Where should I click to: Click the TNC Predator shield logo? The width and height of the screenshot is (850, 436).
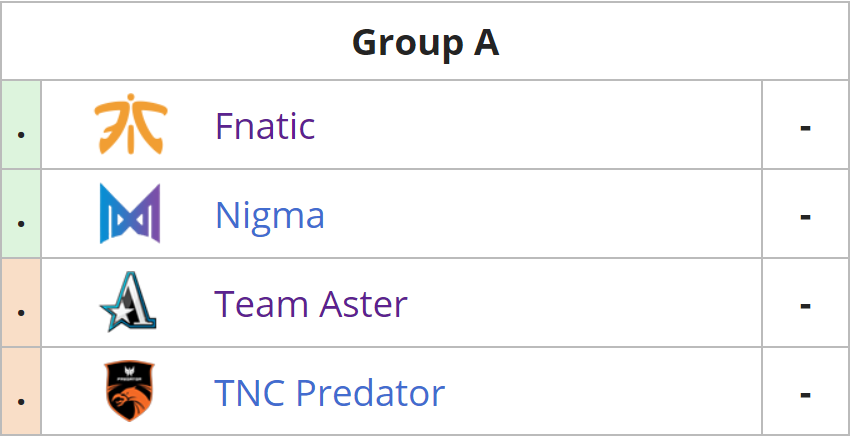(129, 390)
